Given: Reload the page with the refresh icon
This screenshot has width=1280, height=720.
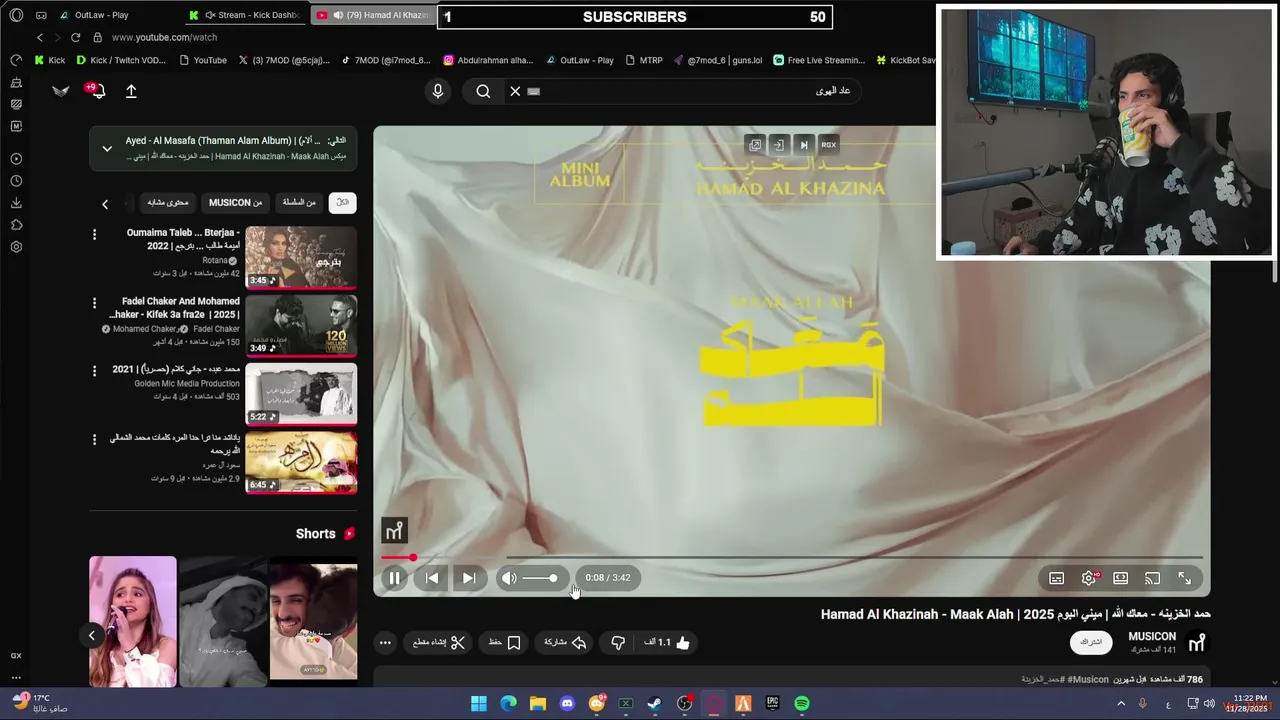Looking at the screenshot, I should click(75, 37).
